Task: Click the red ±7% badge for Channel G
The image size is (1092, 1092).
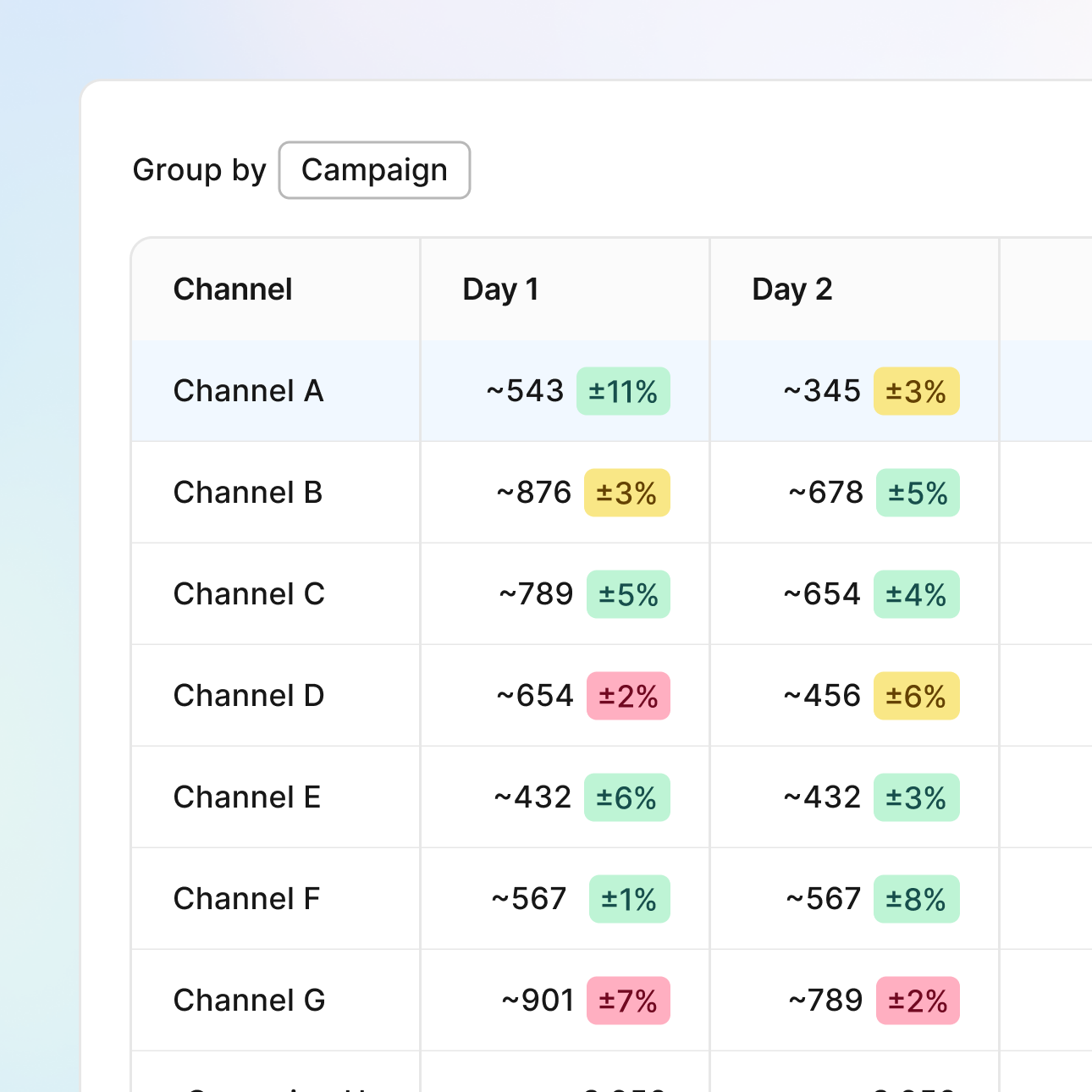Action: click(x=628, y=1001)
